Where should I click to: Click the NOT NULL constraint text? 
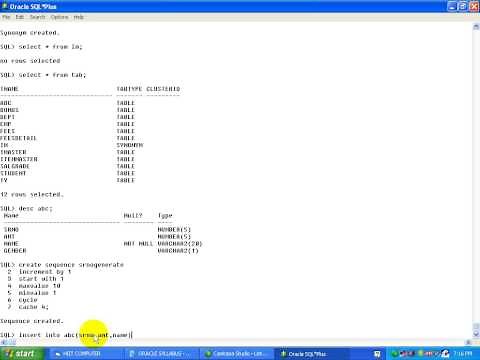(138, 244)
